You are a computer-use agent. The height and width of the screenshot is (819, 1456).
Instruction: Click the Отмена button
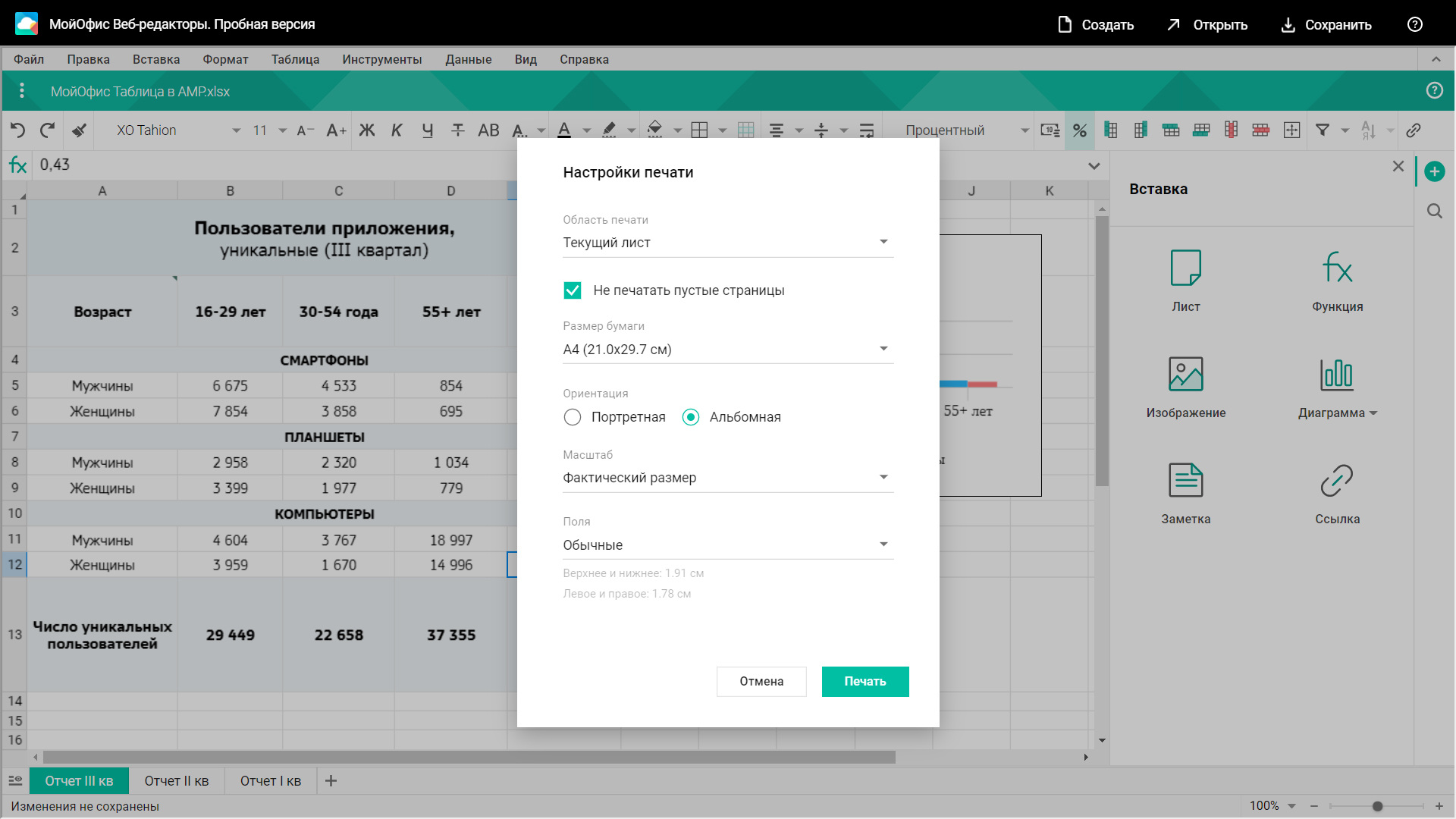(x=761, y=681)
